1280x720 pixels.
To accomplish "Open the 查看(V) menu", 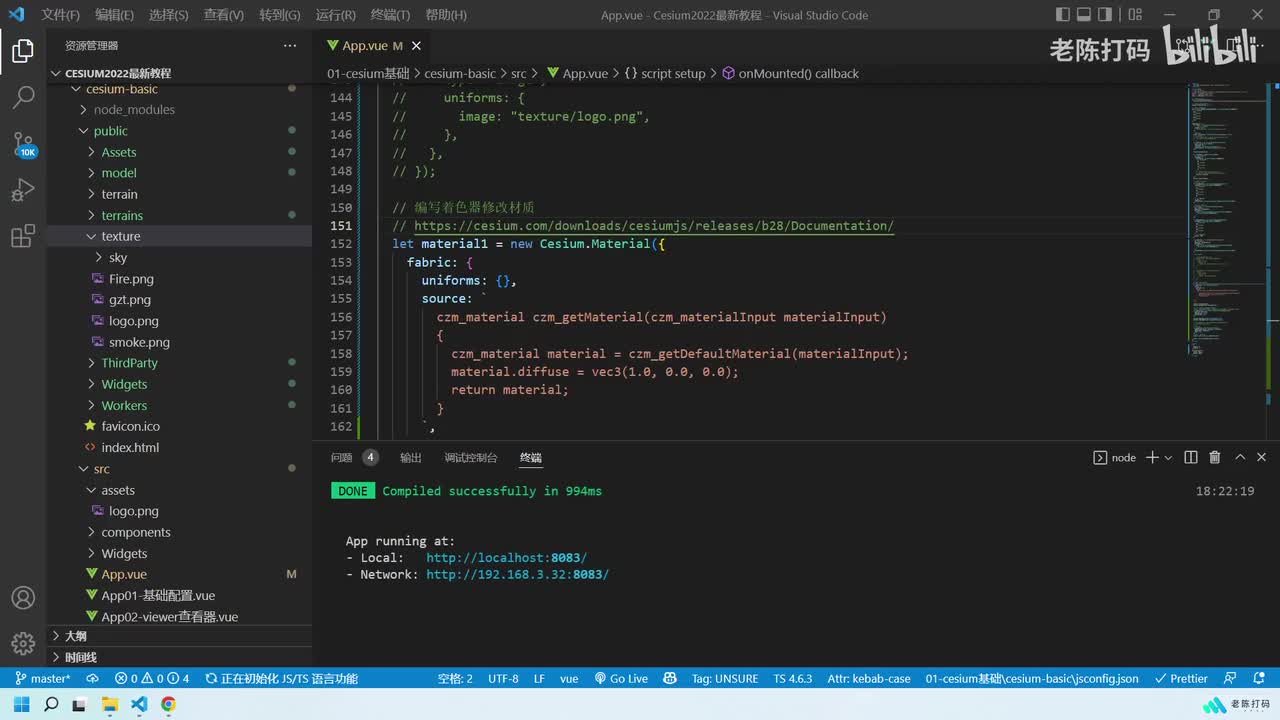I will (223, 15).
